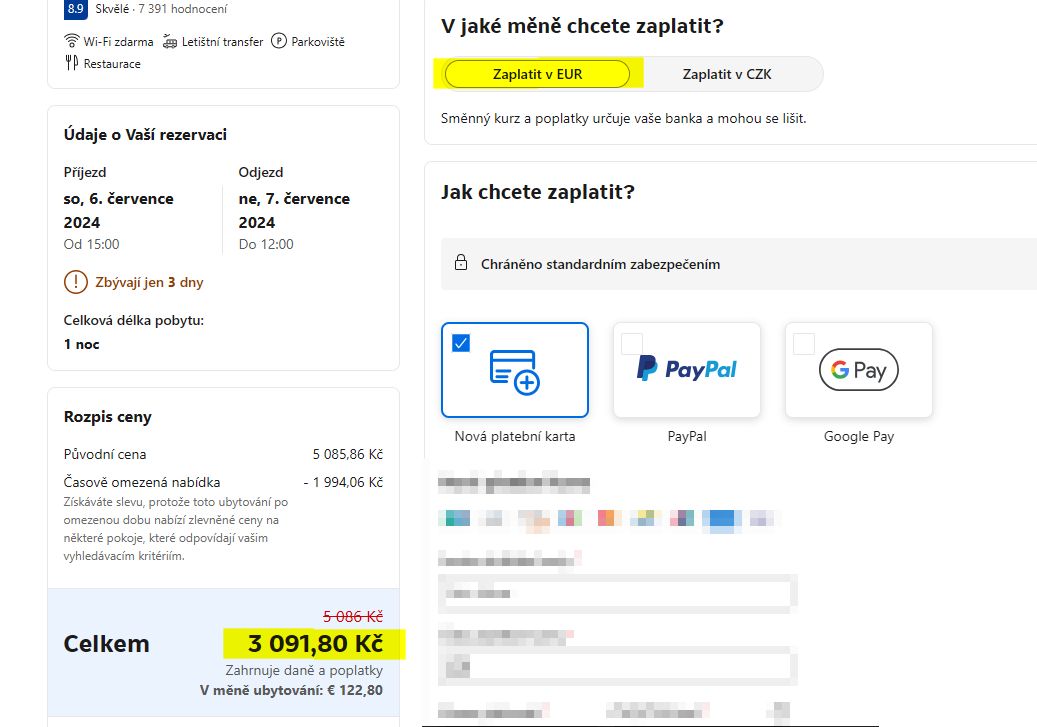The height and width of the screenshot is (727, 1037).
Task: Switch payment currency to Zaplatit v CZK
Action: click(727, 74)
